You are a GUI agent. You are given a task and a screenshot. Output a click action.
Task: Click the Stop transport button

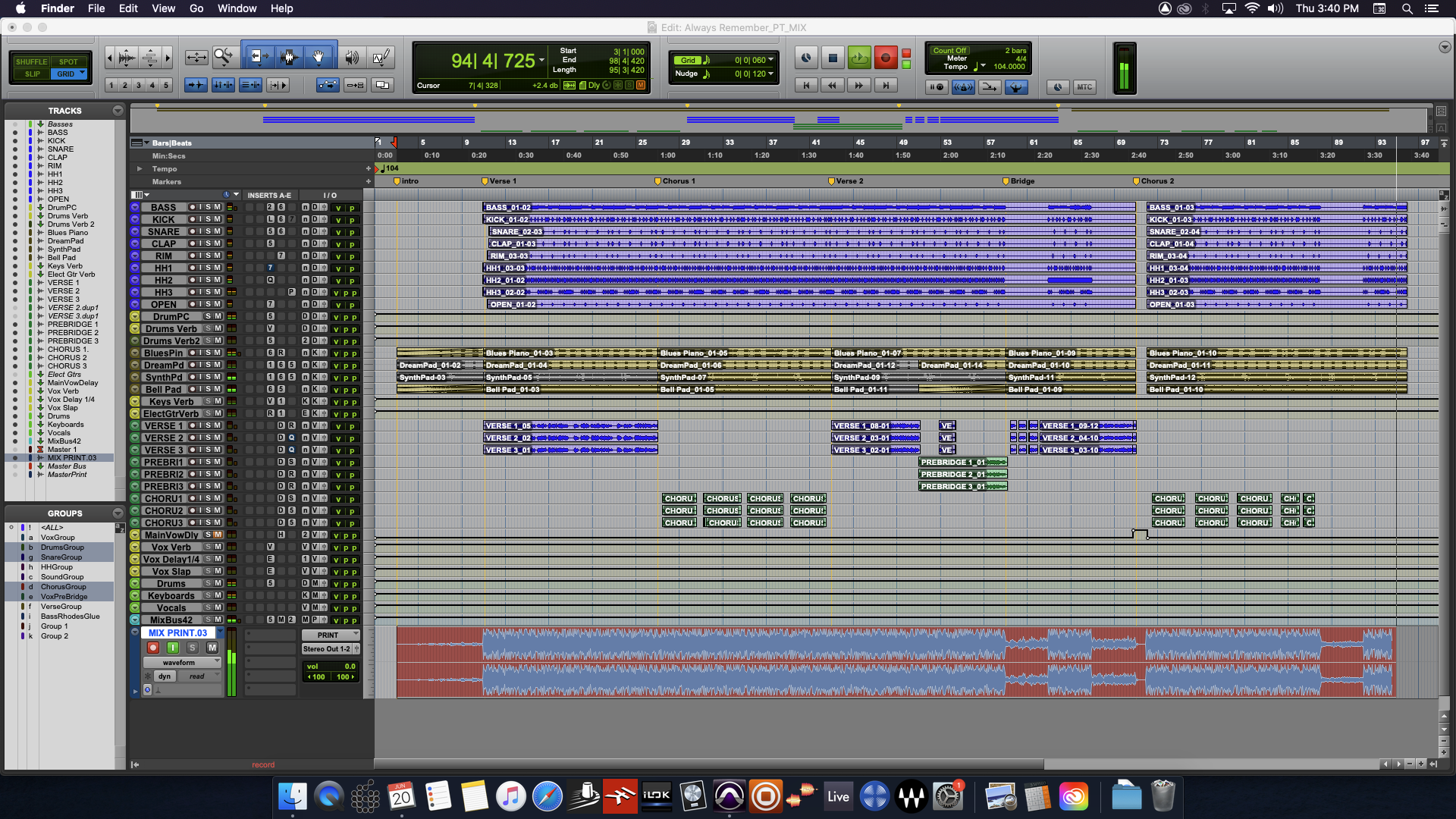click(x=833, y=58)
